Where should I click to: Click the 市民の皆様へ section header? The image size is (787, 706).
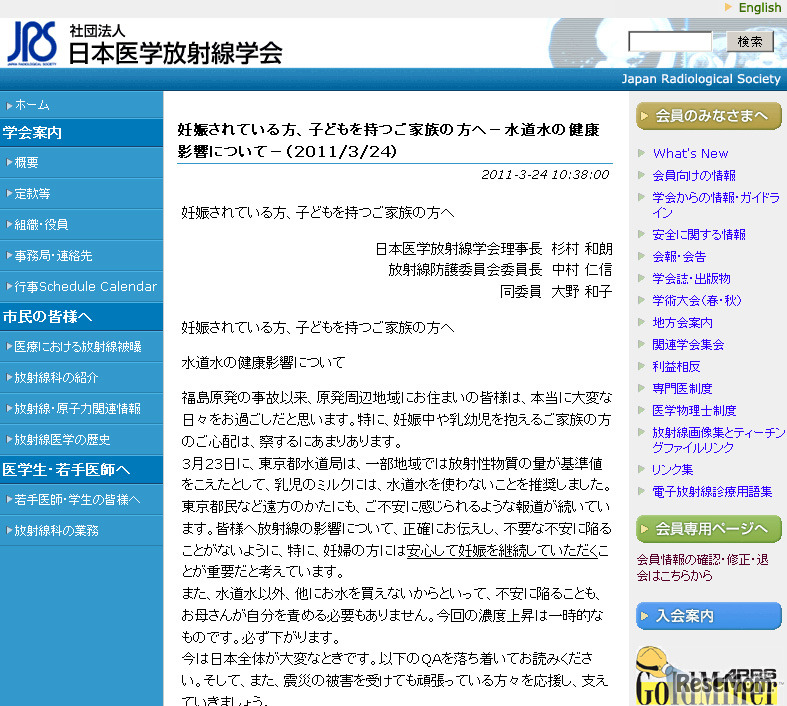coord(81,317)
